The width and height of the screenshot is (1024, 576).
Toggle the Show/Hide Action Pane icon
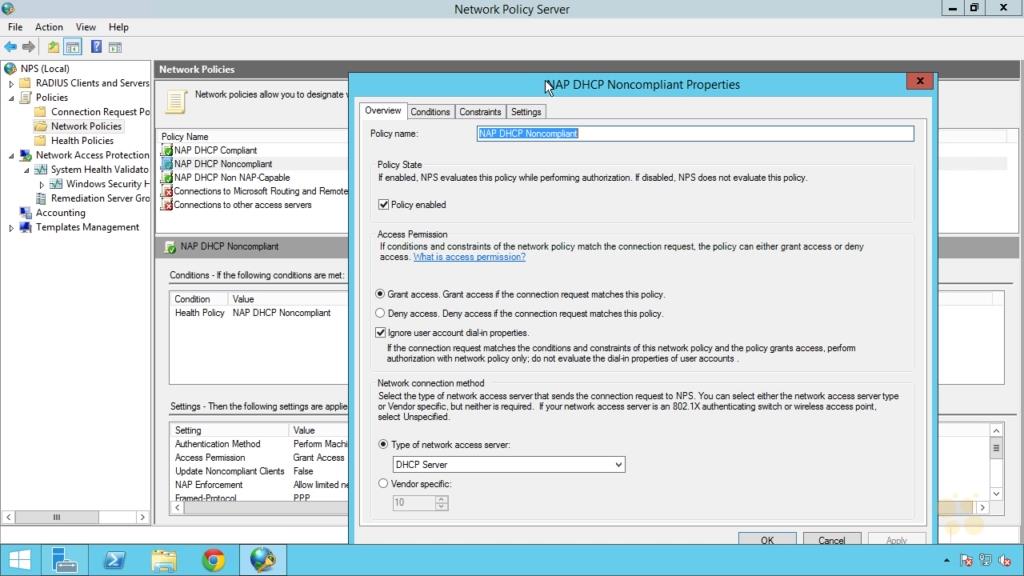[x=115, y=47]
